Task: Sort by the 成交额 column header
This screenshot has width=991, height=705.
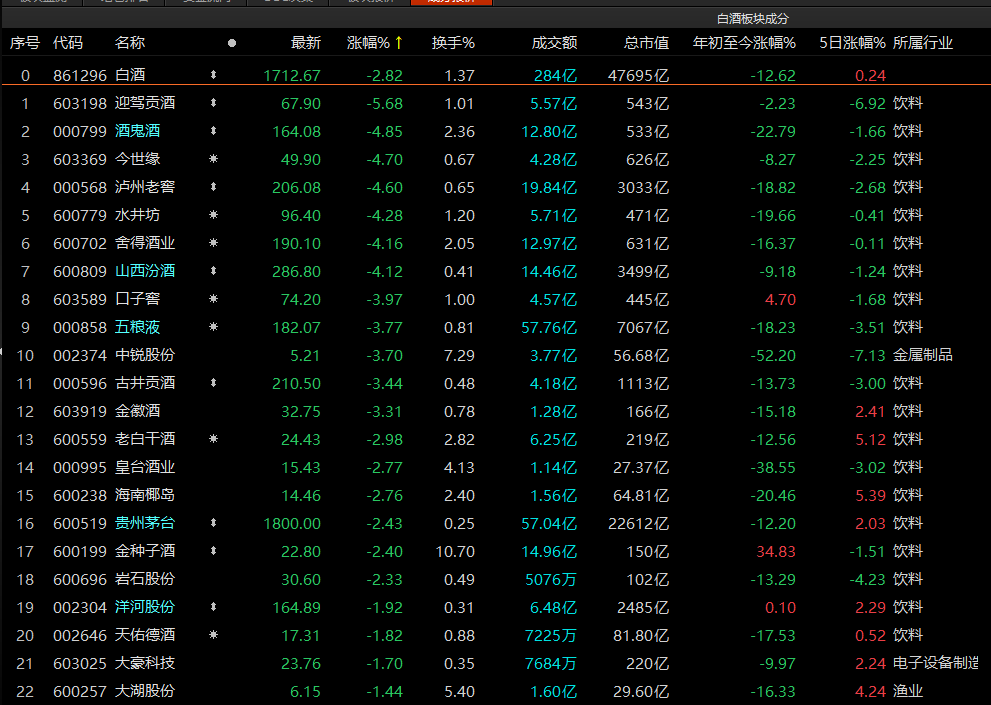Action: 554,43
